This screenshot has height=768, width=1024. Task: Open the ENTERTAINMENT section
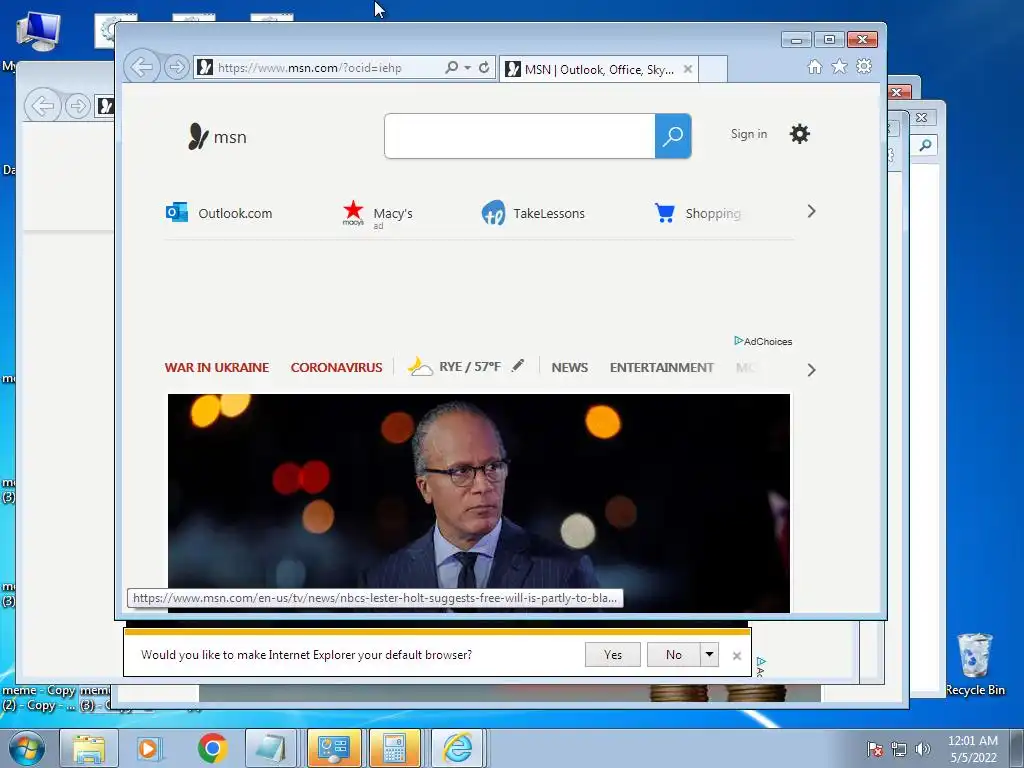coord(661,367)
